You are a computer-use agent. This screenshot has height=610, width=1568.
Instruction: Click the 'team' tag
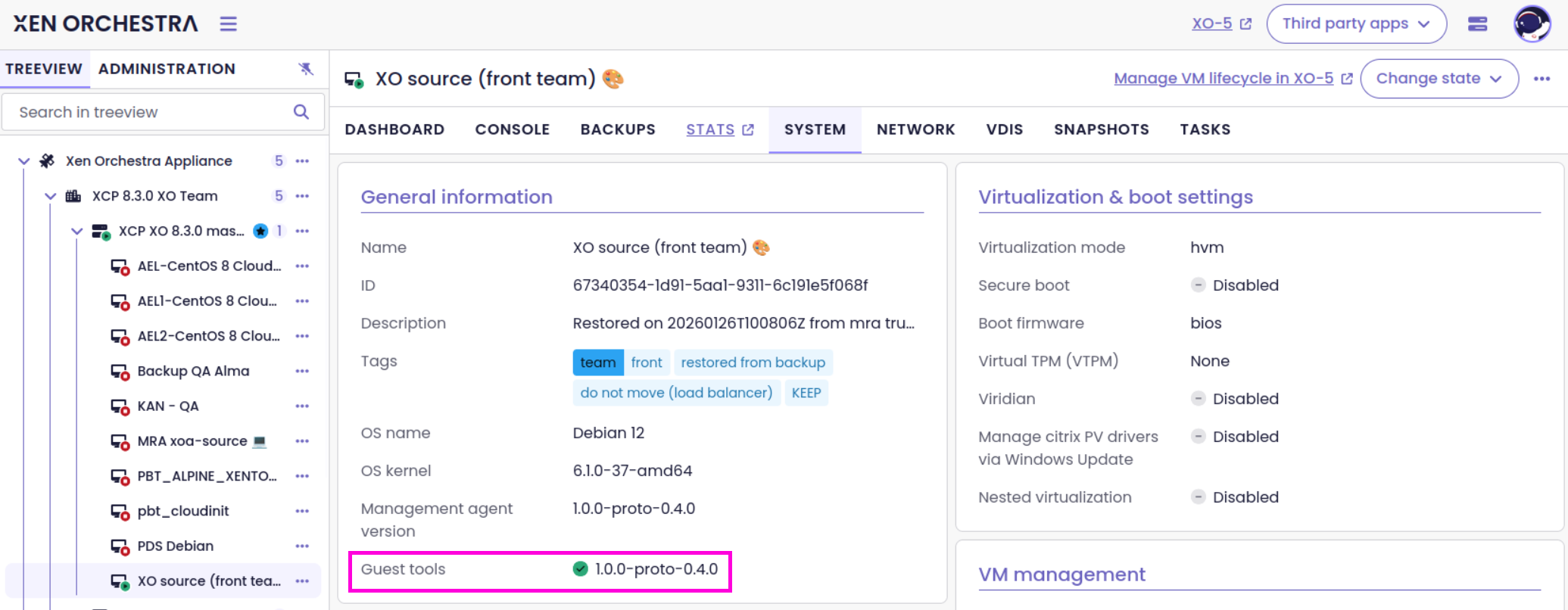(x=598, y=363)
